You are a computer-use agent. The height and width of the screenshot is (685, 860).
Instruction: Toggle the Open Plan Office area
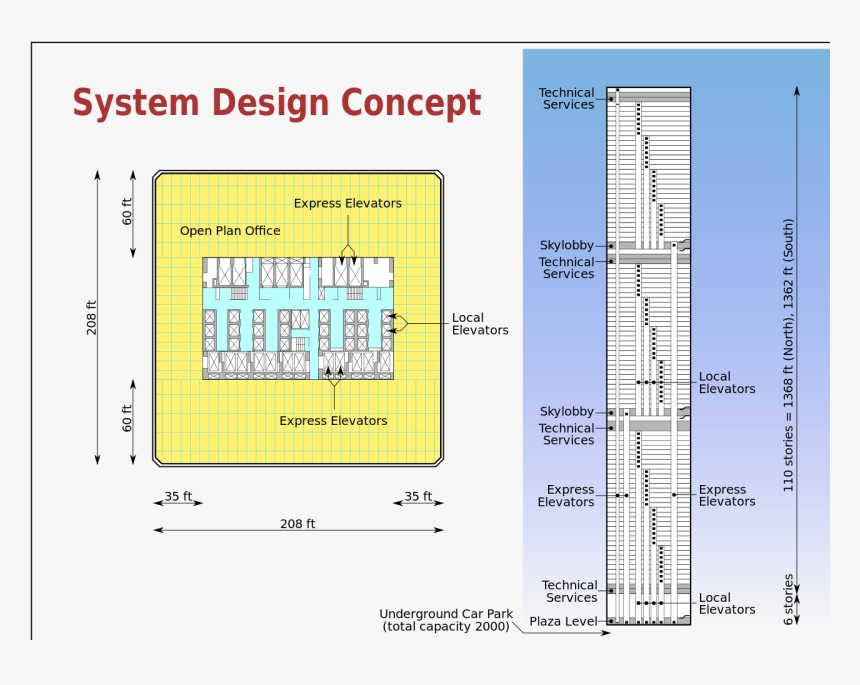[x=230, y=230]
